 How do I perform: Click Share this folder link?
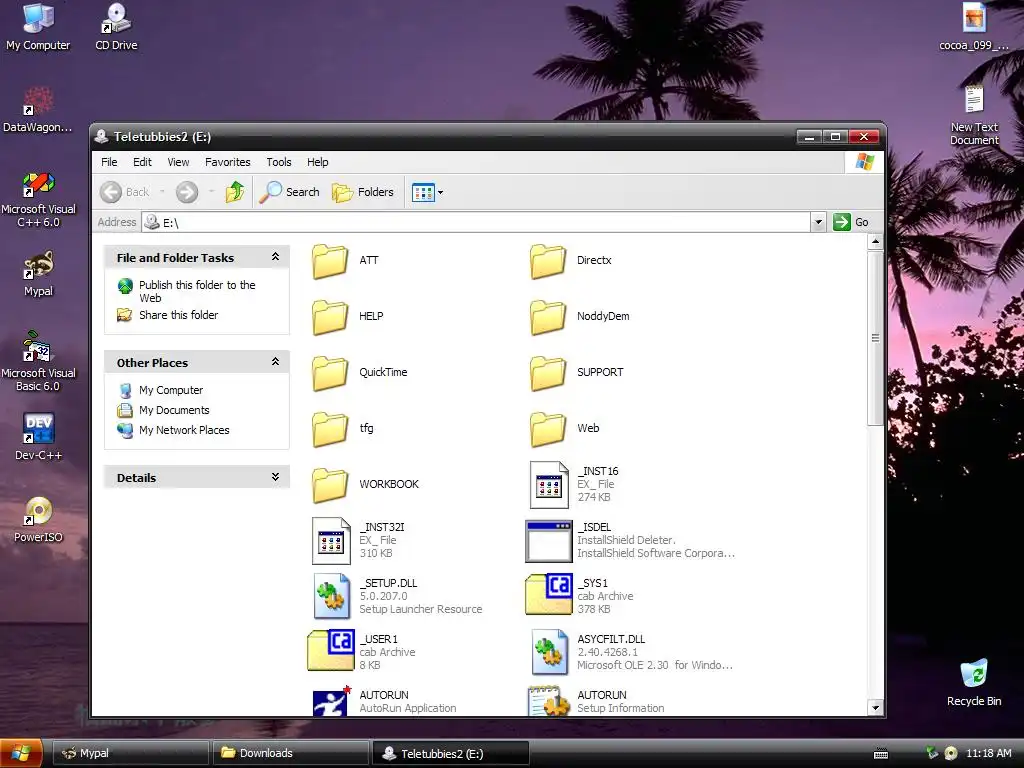(178, 315)
